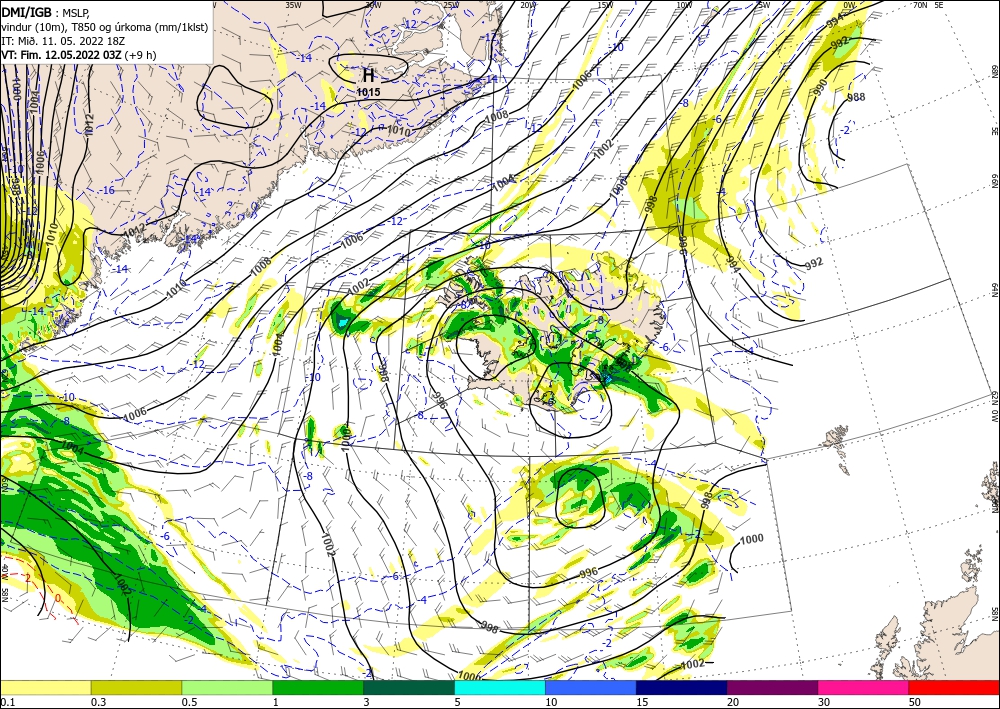Click the light green 0.5–1 legend swatch
This screenshot has height=709, width=1000.
(x=227, y=687)
